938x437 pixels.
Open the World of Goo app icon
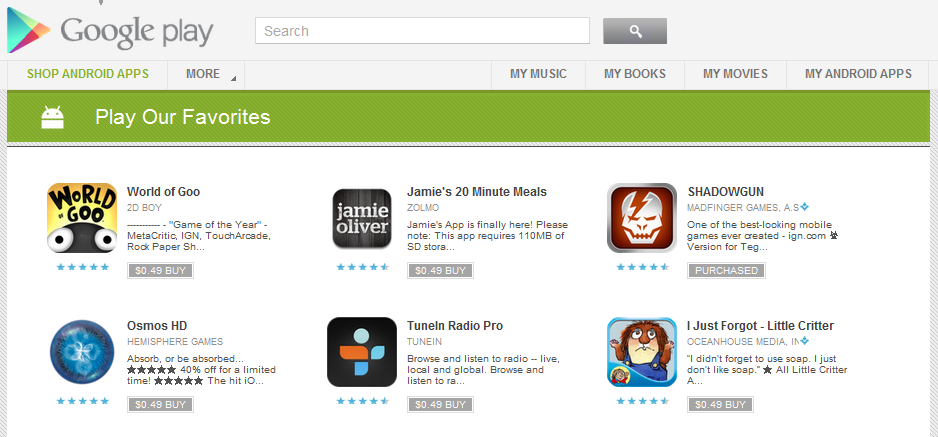(82, 218)
